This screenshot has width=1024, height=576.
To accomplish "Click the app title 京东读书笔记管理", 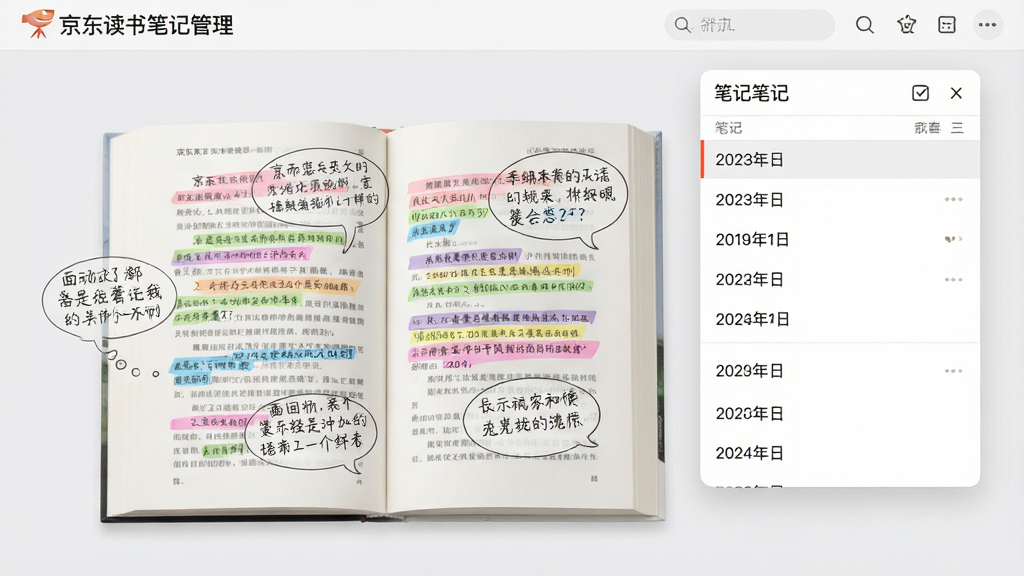I will pyautogui.click(x=146, y=25).
